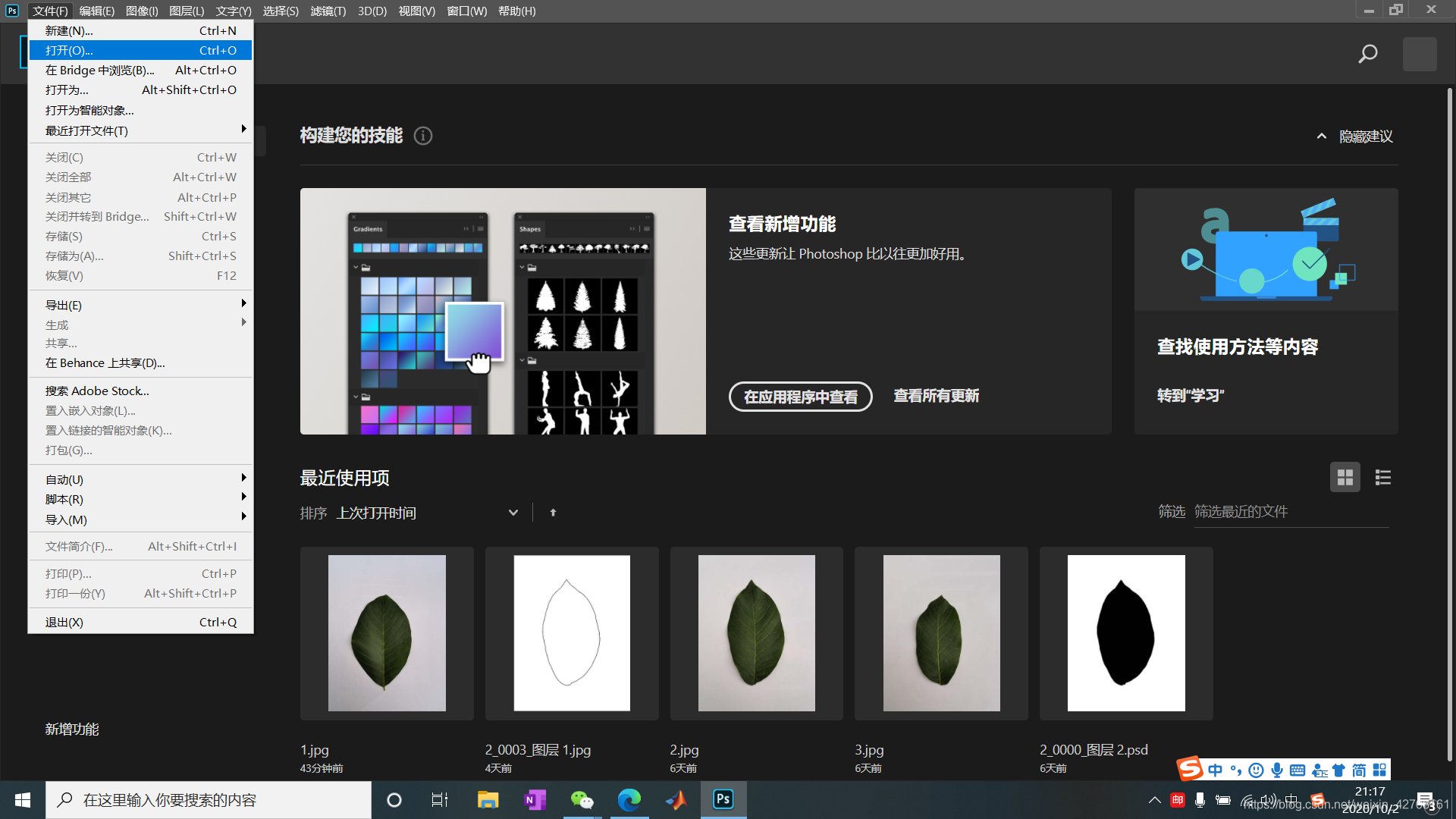Open OneNote from the taskbar

click(x=535, y=800)
